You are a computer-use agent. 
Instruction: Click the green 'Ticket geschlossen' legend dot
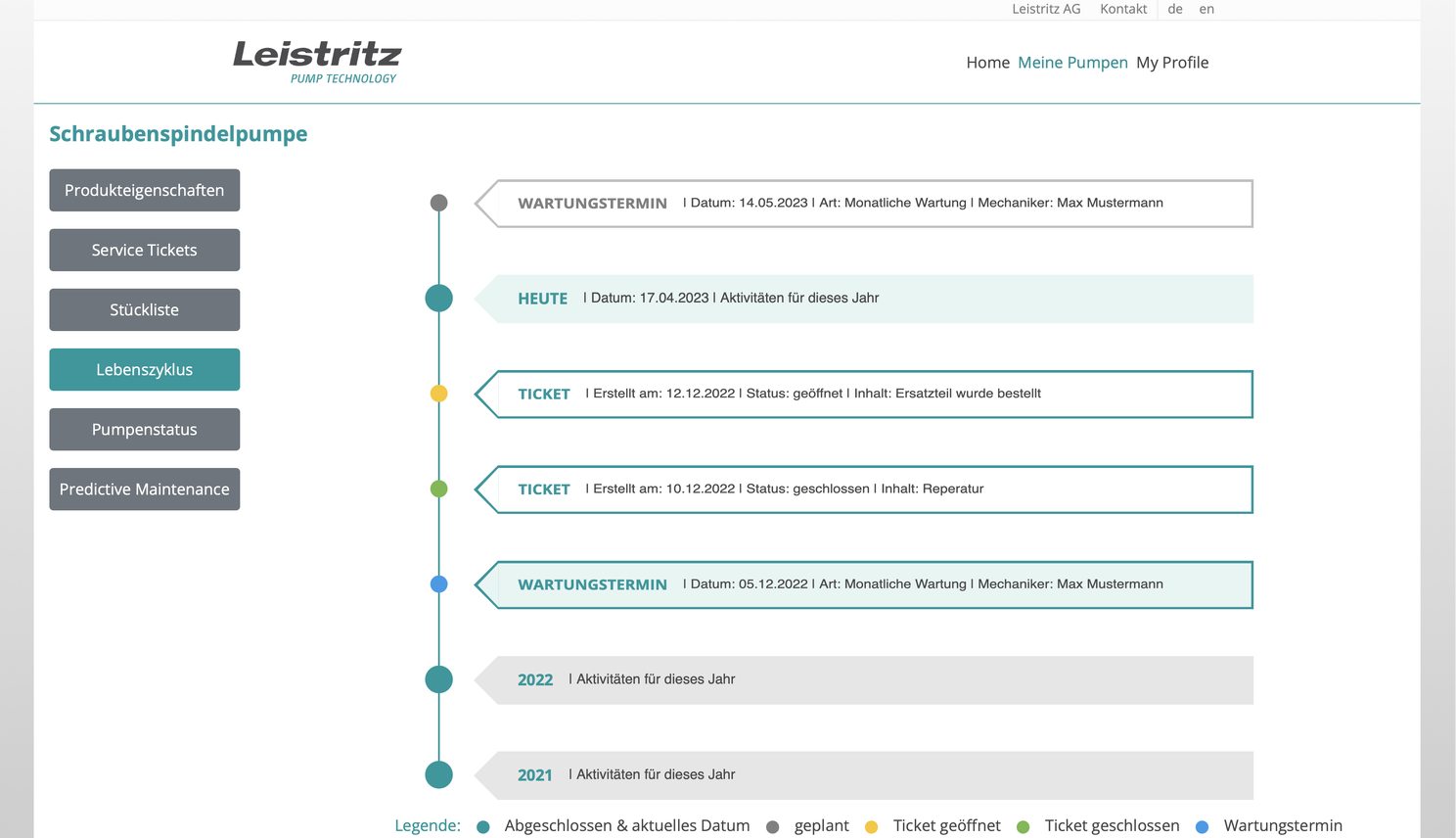pos(1024,827)
